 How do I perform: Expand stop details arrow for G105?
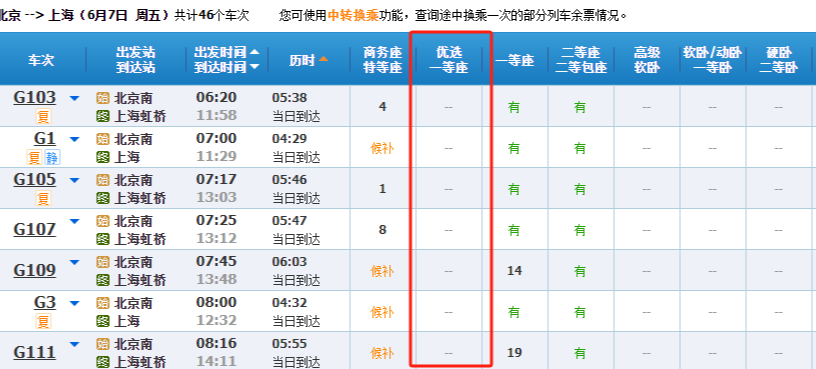tap(74, 180)
